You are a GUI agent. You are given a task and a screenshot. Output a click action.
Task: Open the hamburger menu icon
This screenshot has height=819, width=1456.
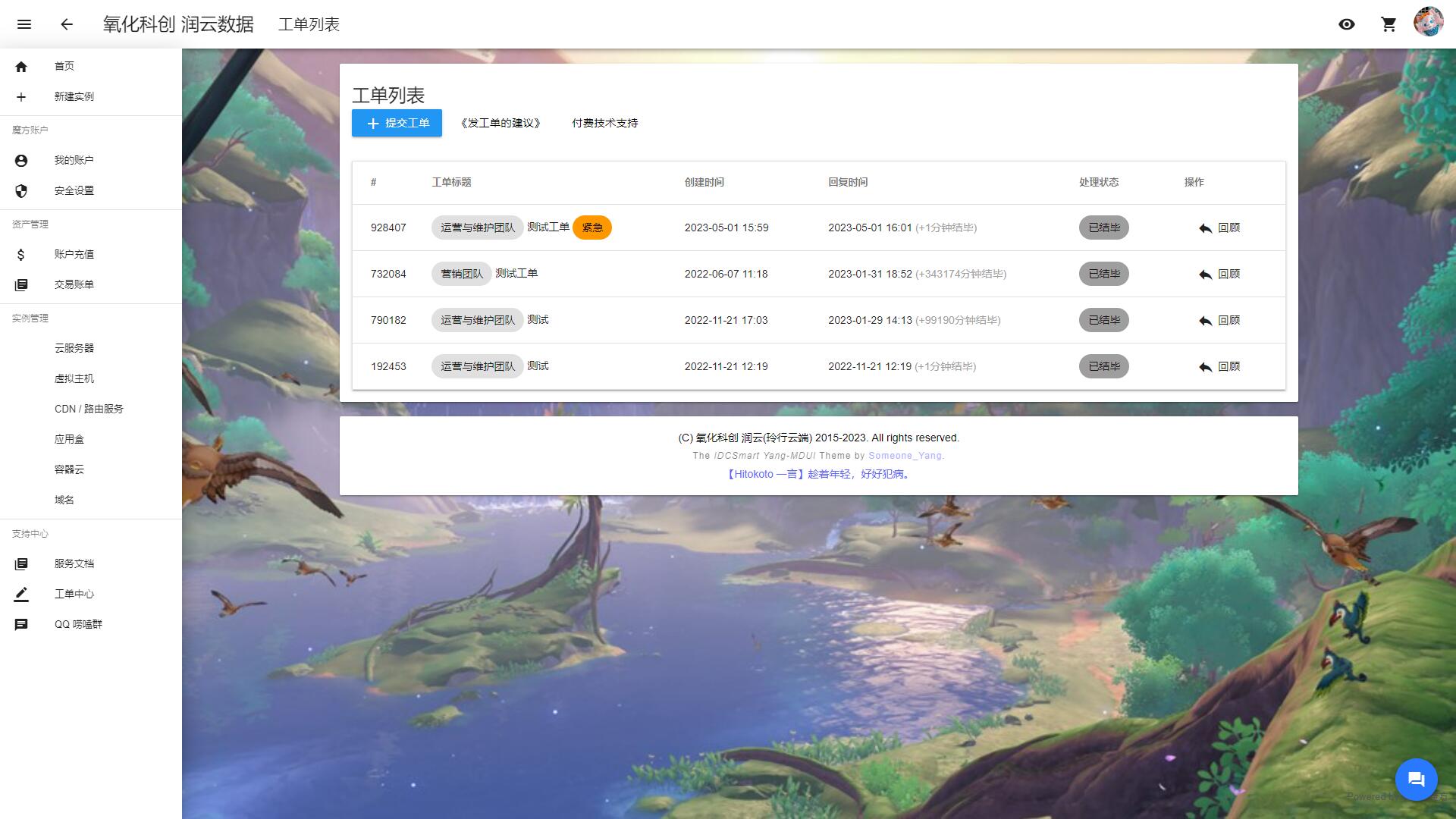(x=24, y=24)
